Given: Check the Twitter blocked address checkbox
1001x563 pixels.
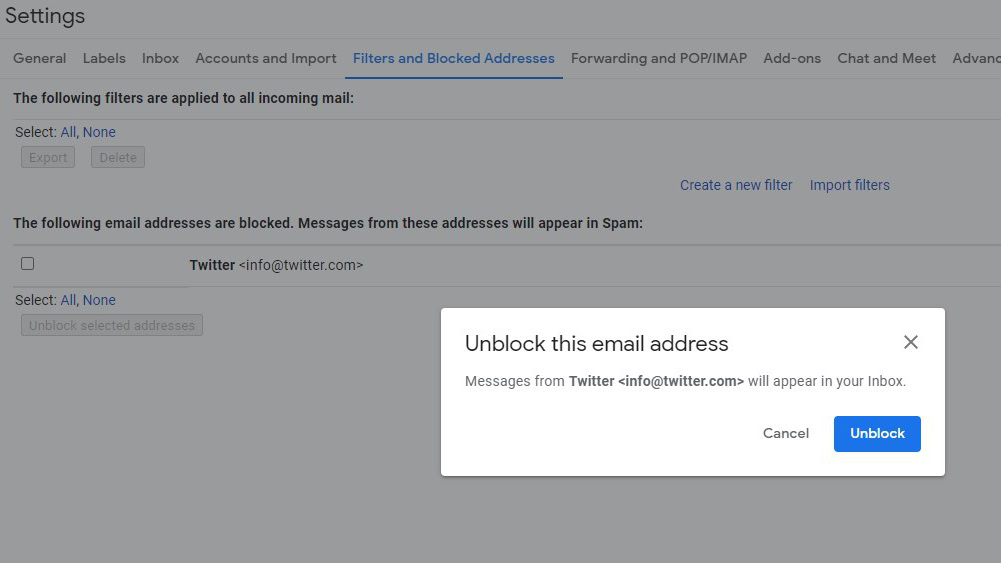Looking at the screenshot, I should pyautogui.click(x=28, y=264).
